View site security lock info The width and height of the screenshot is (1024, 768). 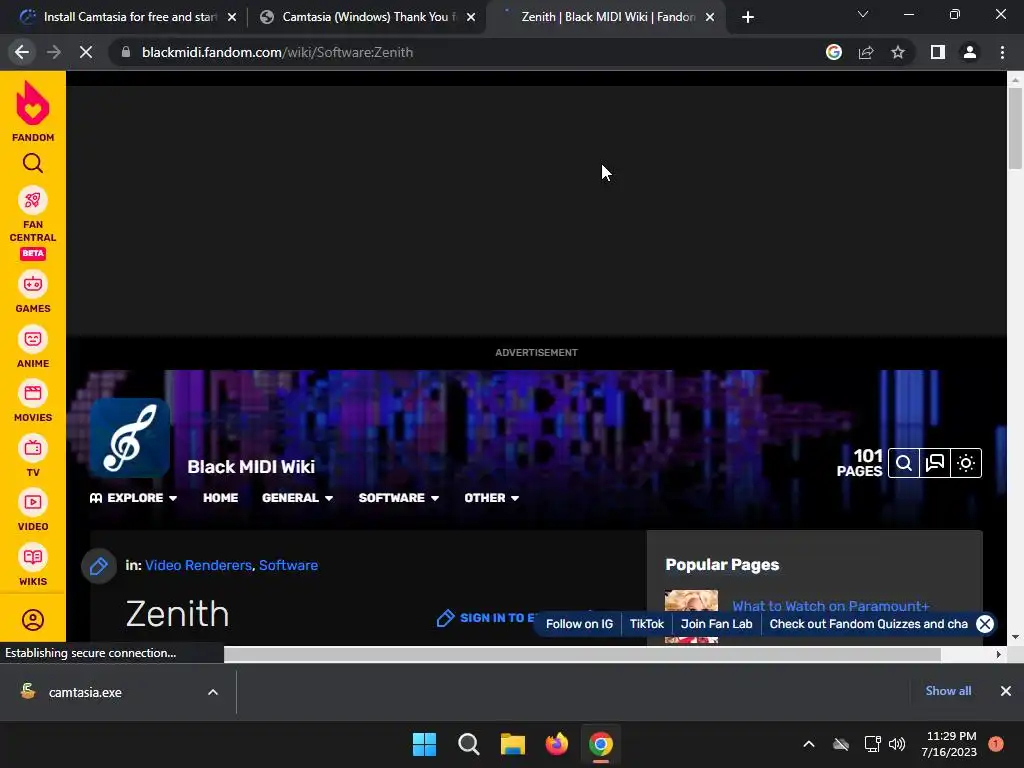pyautogui.click(x=126, y=52)
